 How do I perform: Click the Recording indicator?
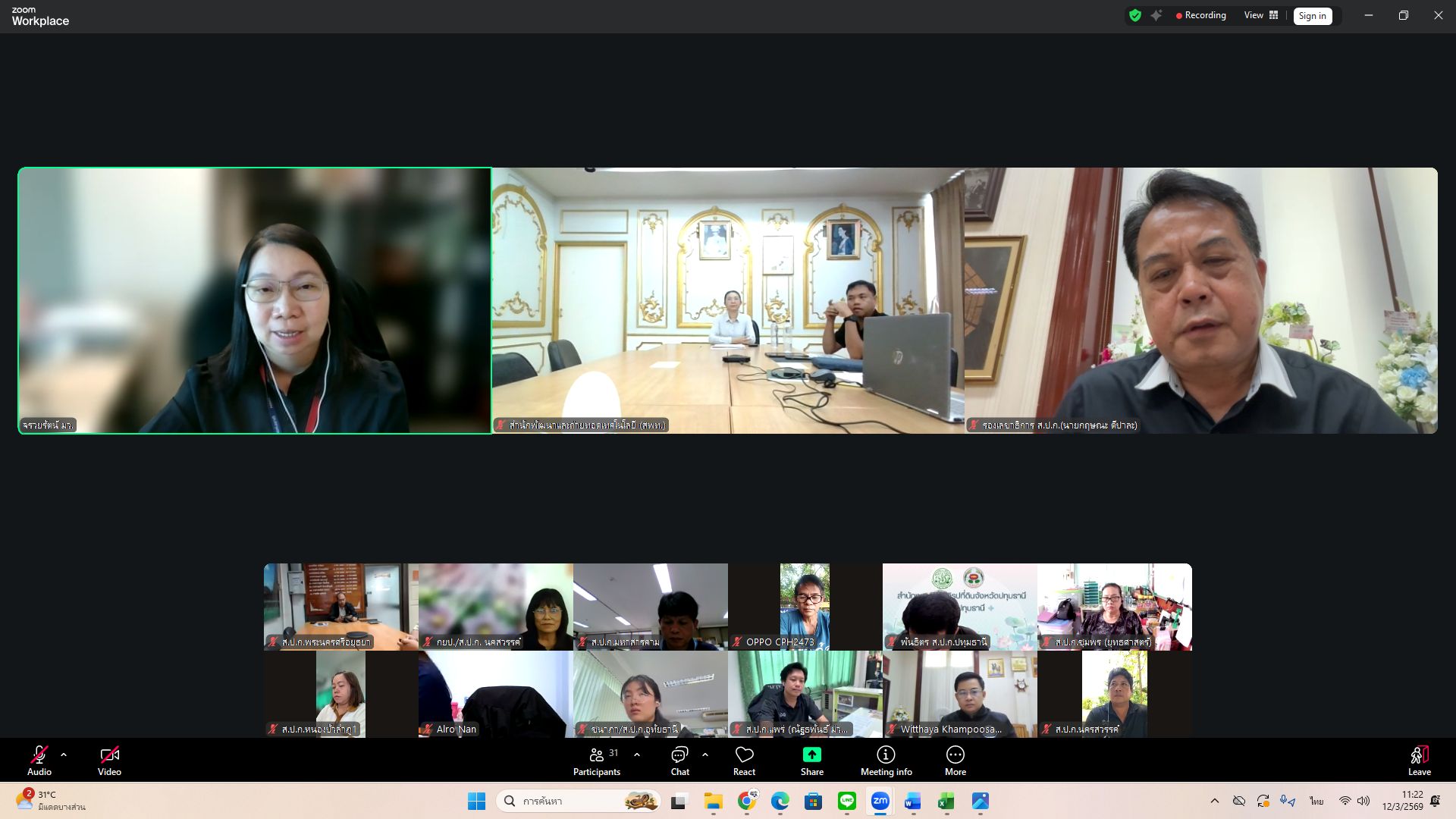1200,15
